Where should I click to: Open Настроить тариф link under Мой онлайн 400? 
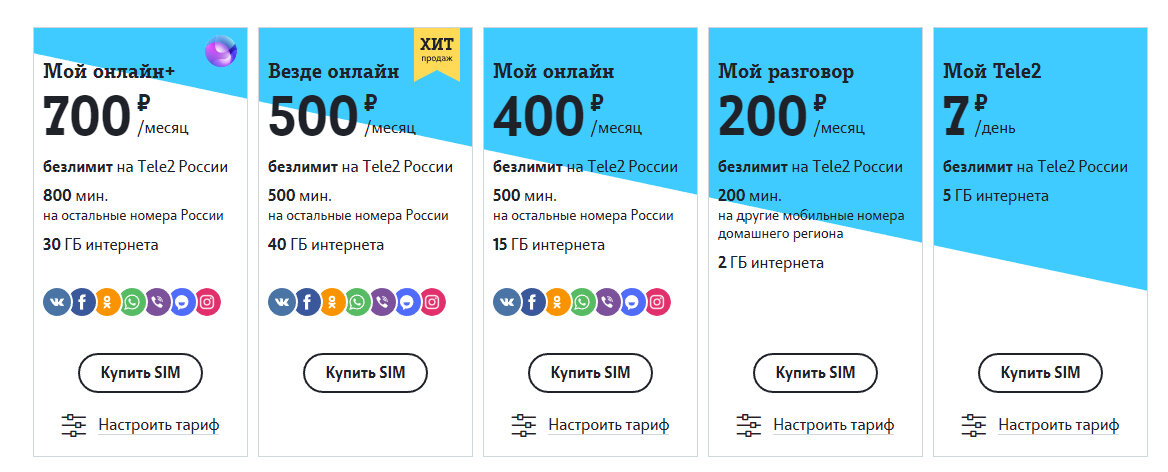click(x=609, y=425)
